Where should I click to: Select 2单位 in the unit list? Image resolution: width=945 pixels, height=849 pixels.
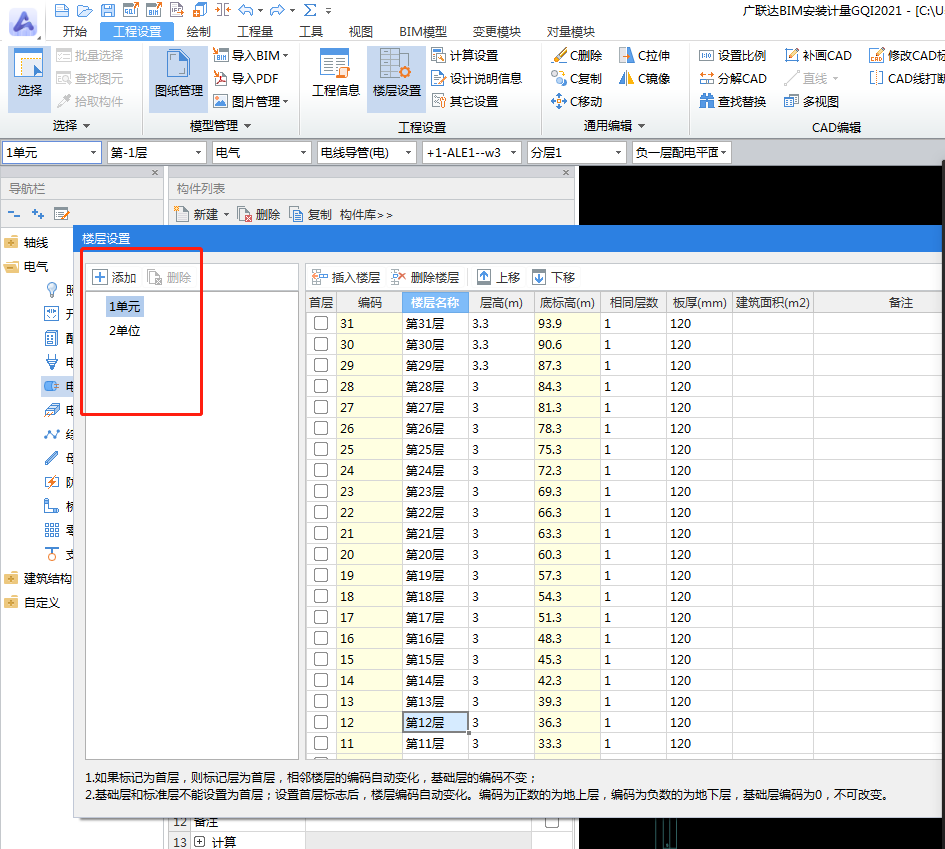[125, 330]
